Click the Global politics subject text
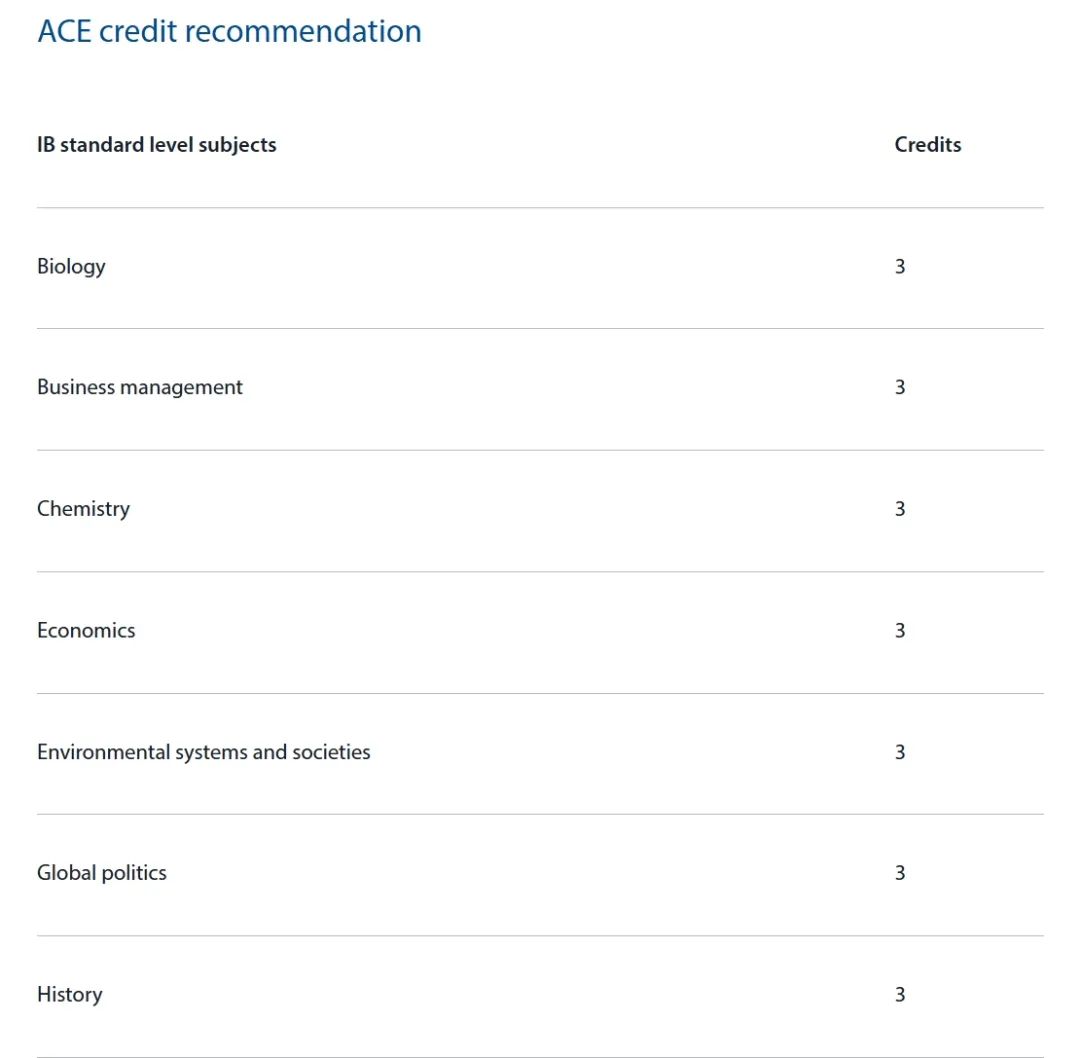Viewport: 1080px width, 1058px height. coord(102,873)
